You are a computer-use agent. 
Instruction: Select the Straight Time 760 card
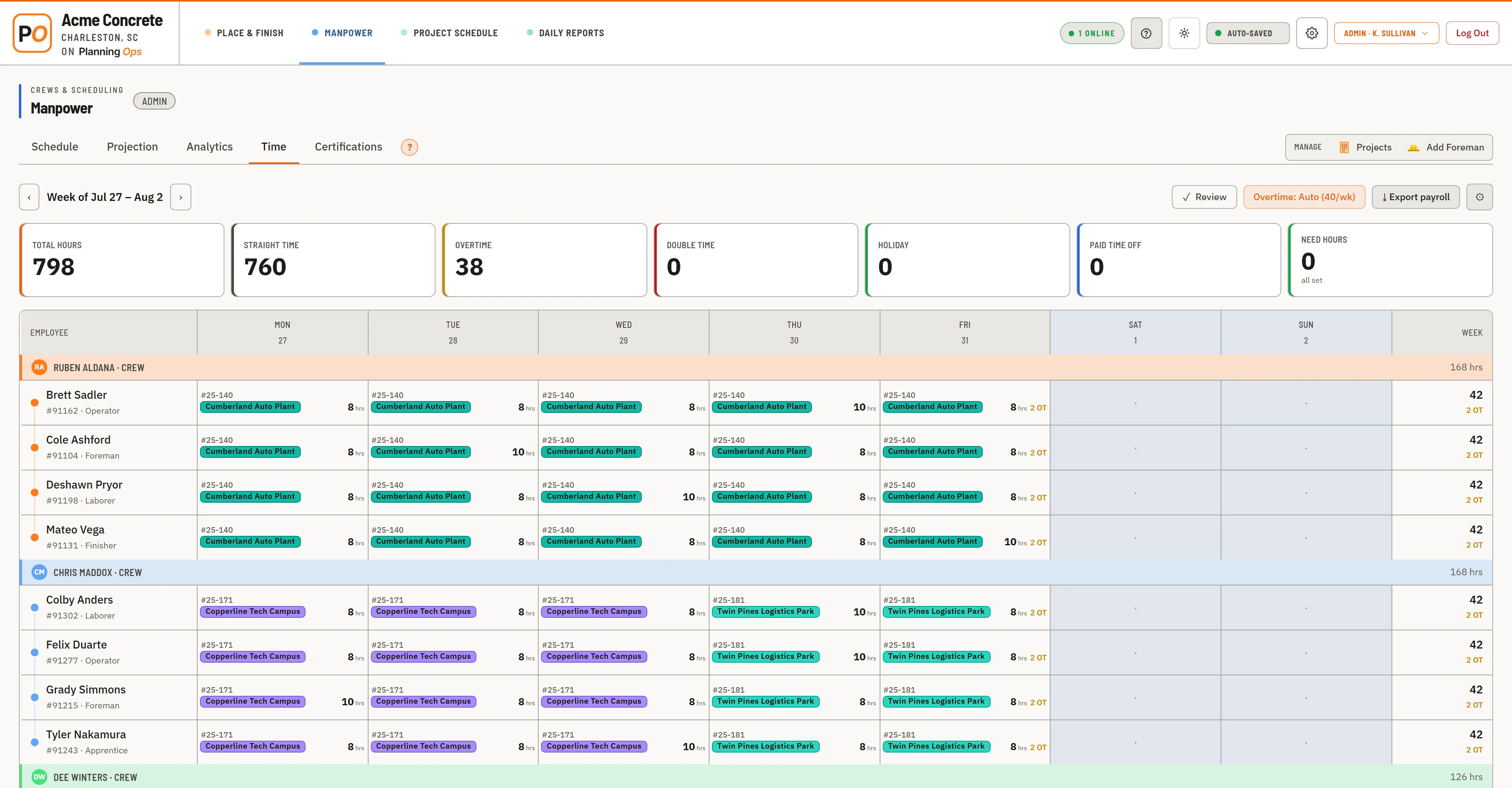click(x=333, y=260)
